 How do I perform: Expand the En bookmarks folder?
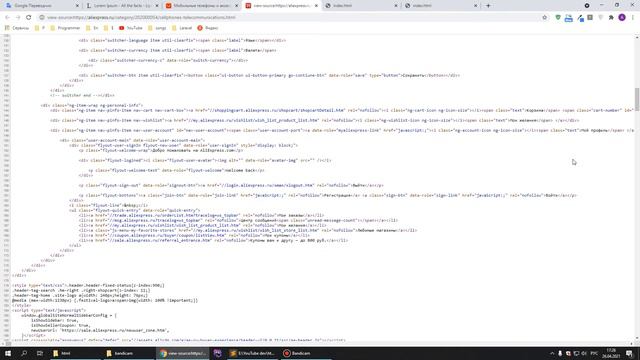point(92,28)
